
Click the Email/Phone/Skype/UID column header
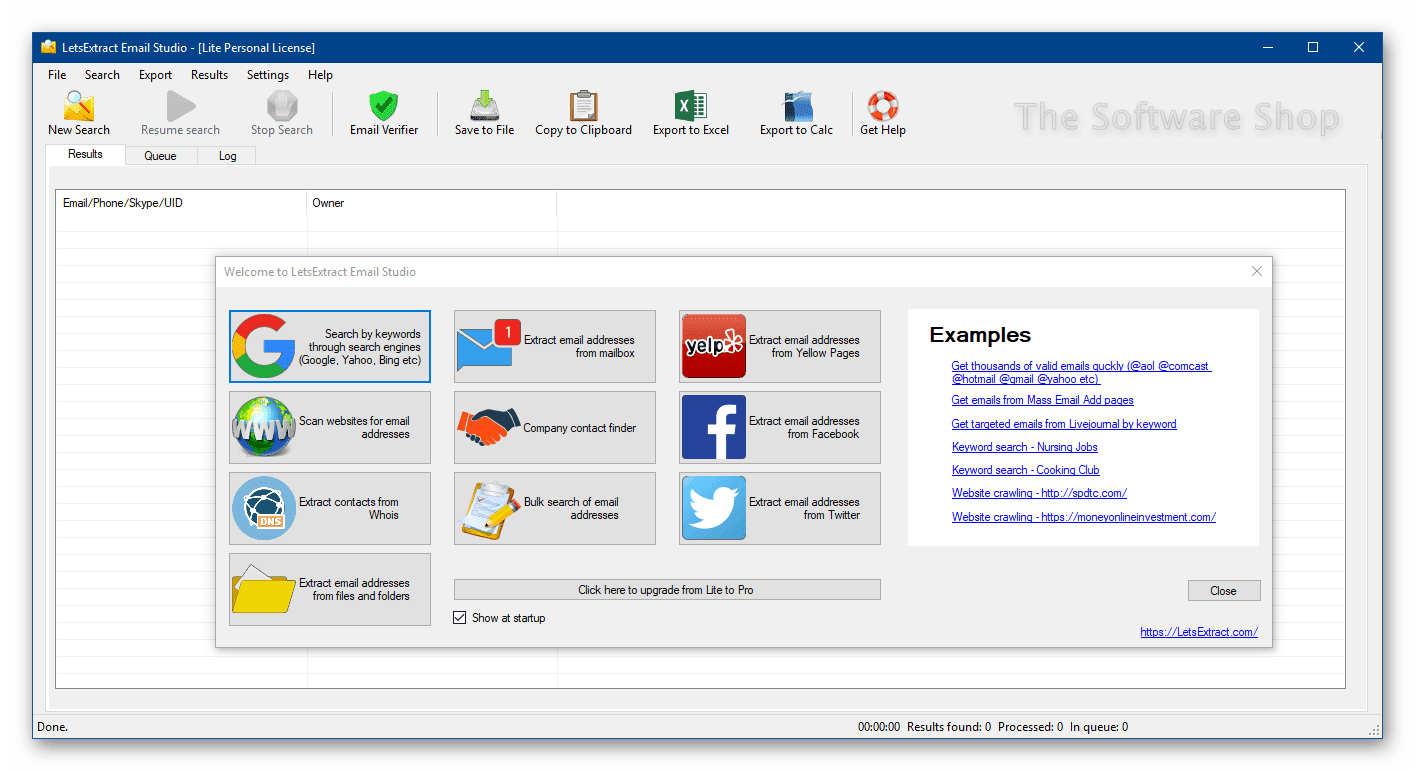coord(181,203)
